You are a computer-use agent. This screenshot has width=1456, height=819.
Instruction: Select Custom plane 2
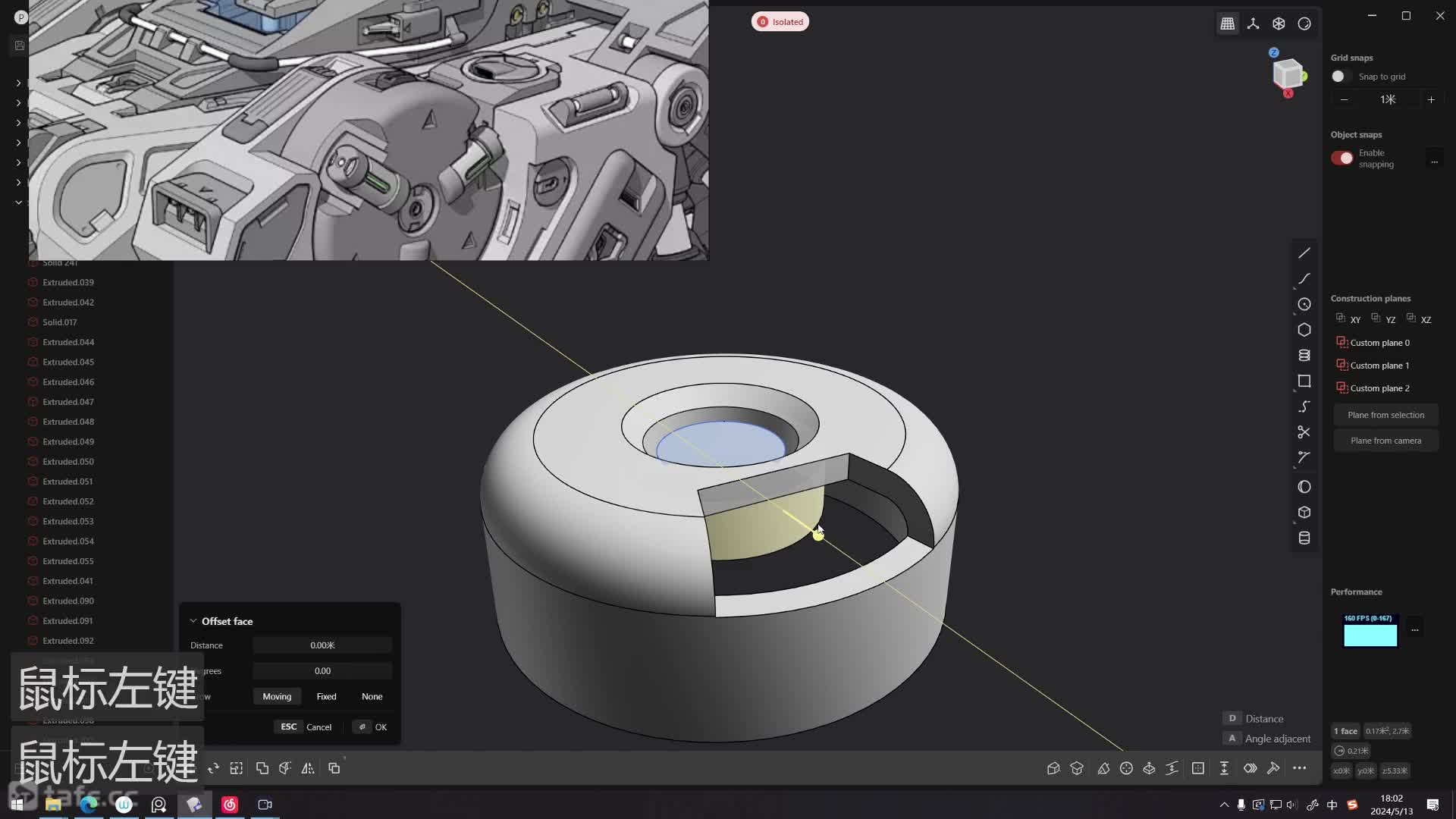point(1373,388)
